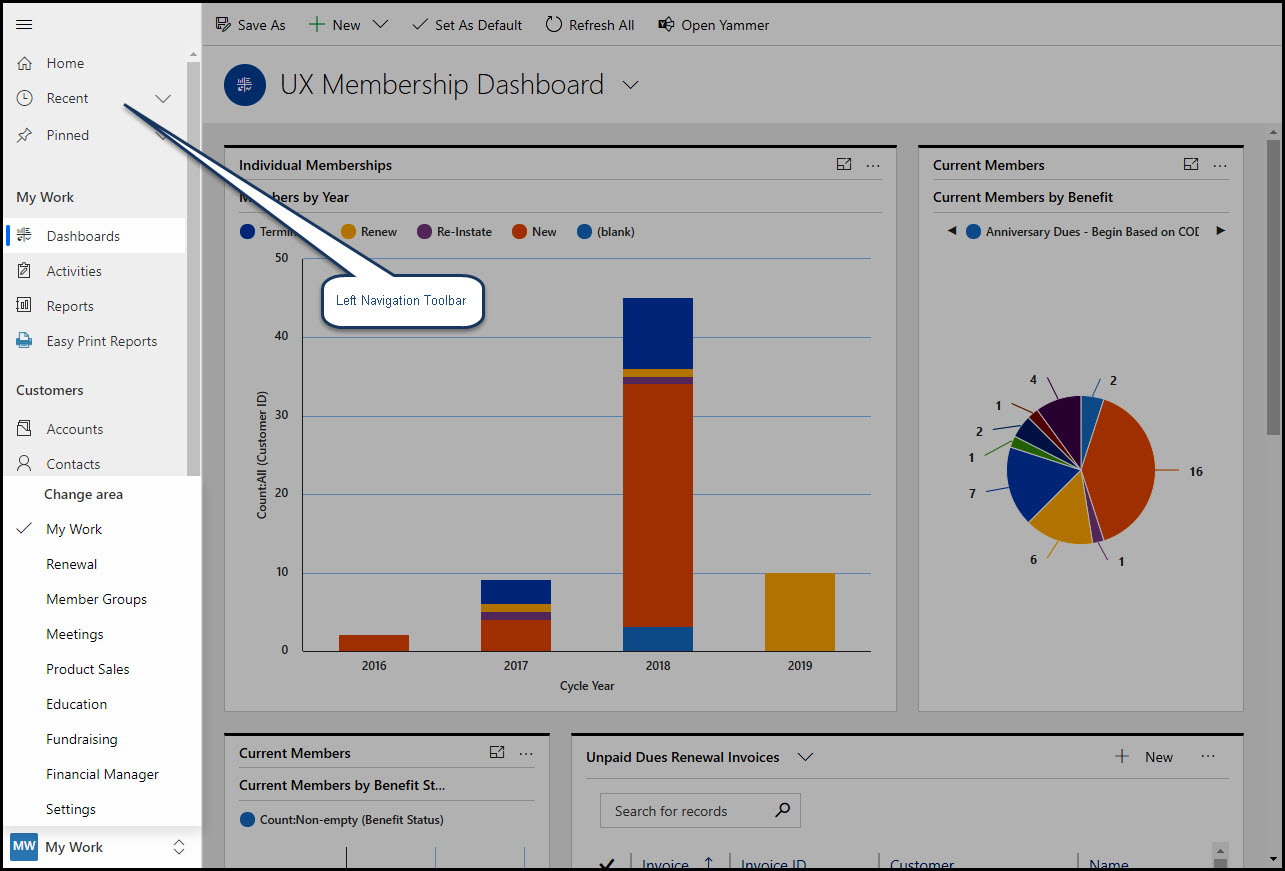
Task: Pop out the Individual Memberships chart
Action: pyautogui.click(x=843, y=164)
